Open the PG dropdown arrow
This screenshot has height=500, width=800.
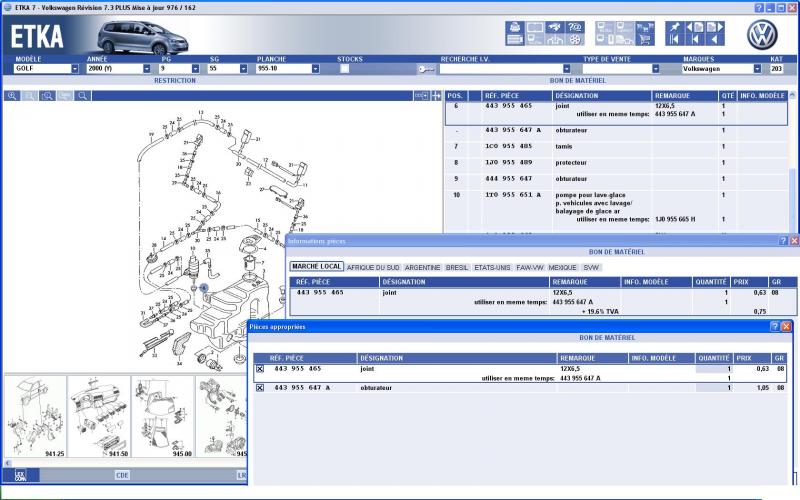[x=195, y=69]
